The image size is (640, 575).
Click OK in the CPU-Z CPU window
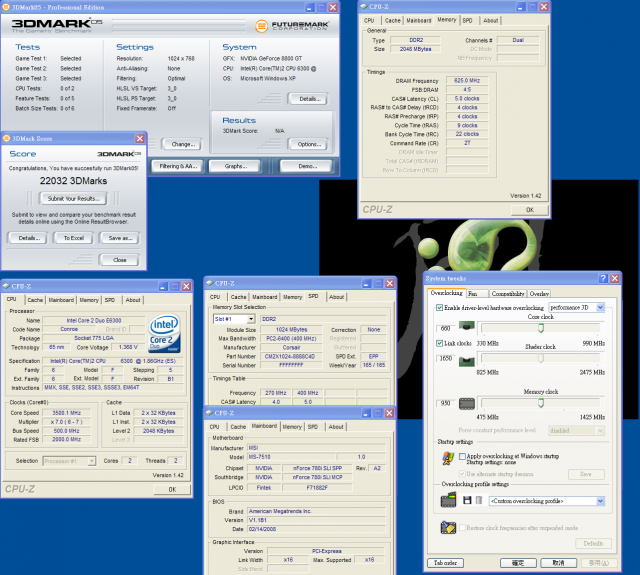point(172,489)
